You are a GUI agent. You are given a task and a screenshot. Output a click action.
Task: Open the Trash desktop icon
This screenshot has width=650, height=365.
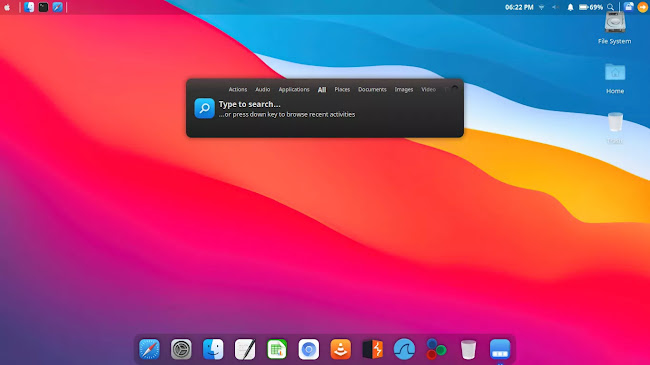[615, 127]
